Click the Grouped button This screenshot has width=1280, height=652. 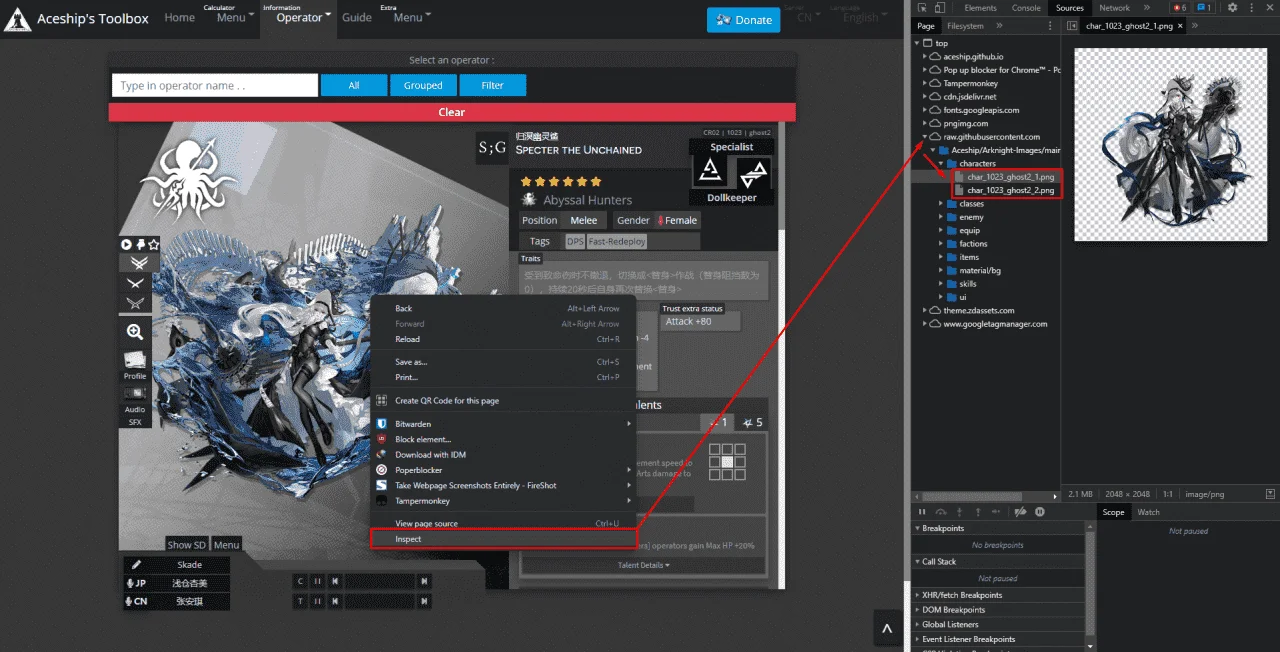coord(423,86)
